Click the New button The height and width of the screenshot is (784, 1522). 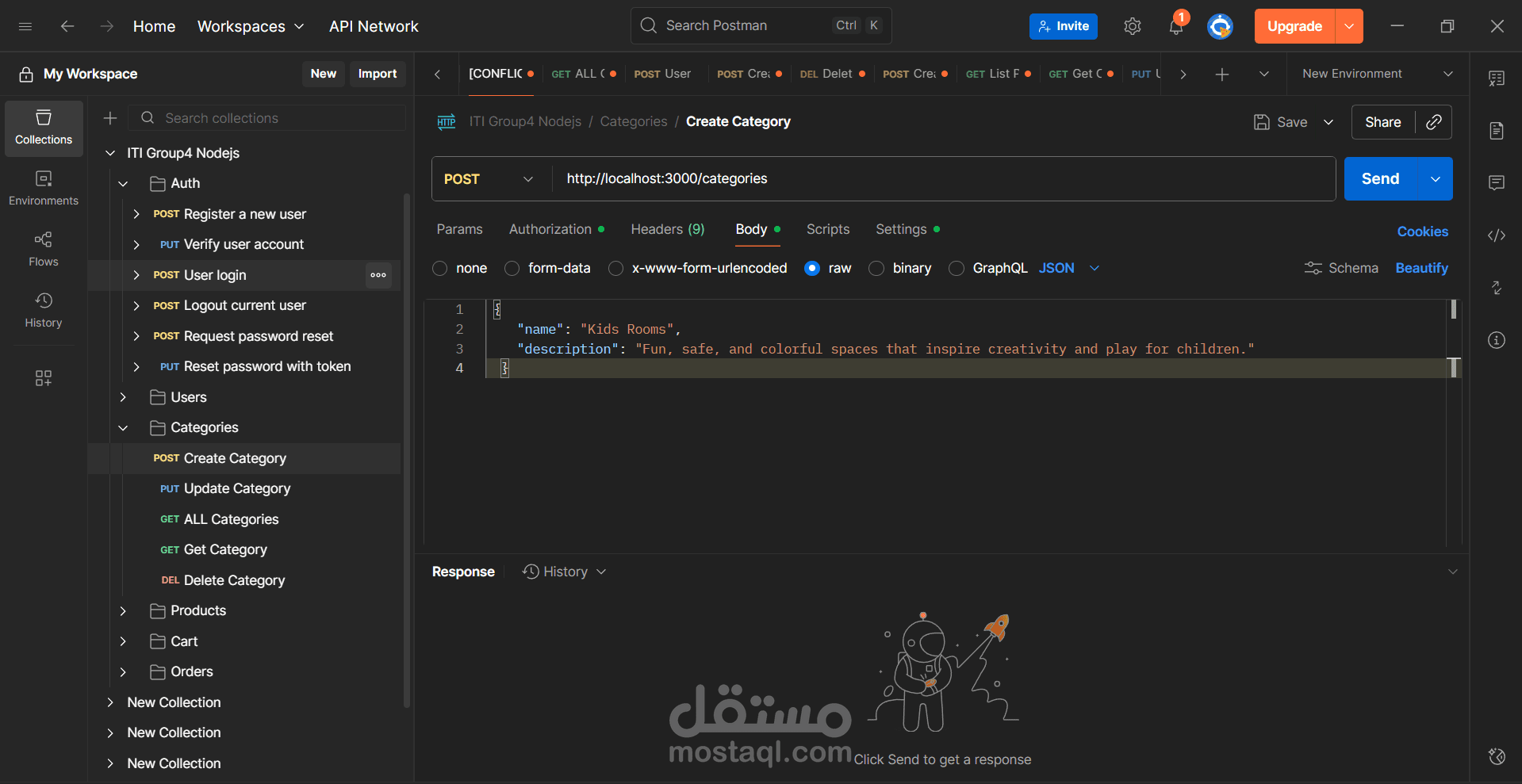(323, 74)
